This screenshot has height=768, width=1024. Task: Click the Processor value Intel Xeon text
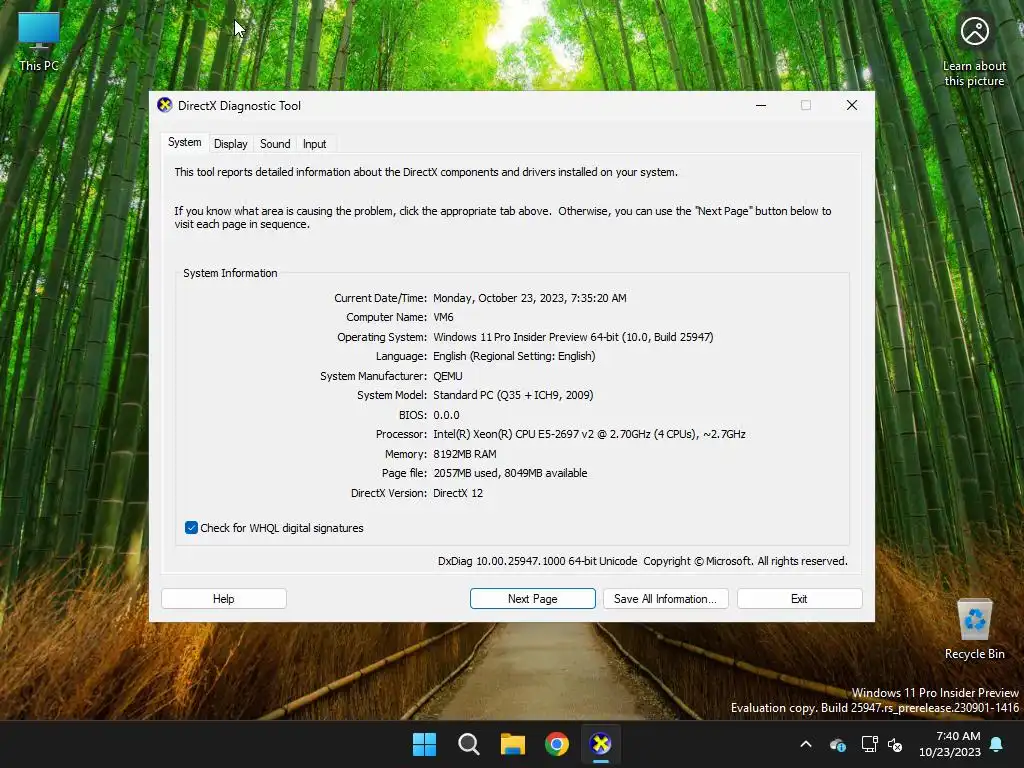(589, 434)
